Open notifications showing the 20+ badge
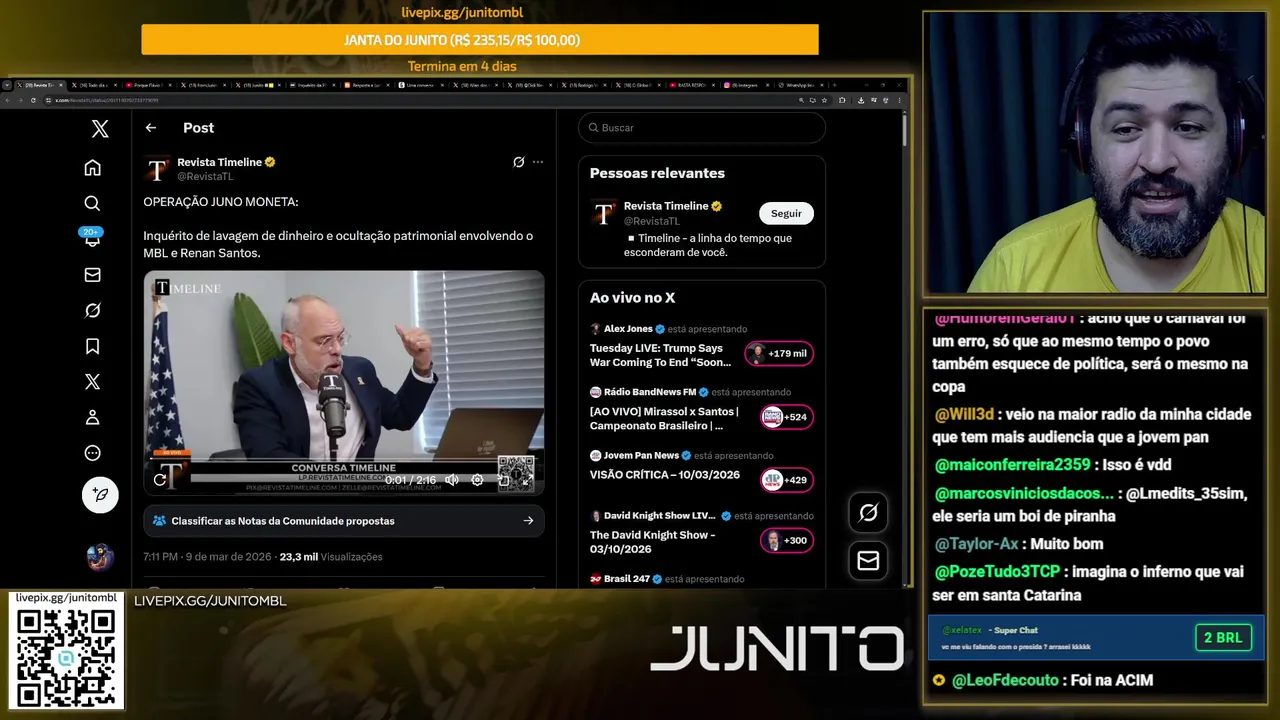 pos(92,238)
